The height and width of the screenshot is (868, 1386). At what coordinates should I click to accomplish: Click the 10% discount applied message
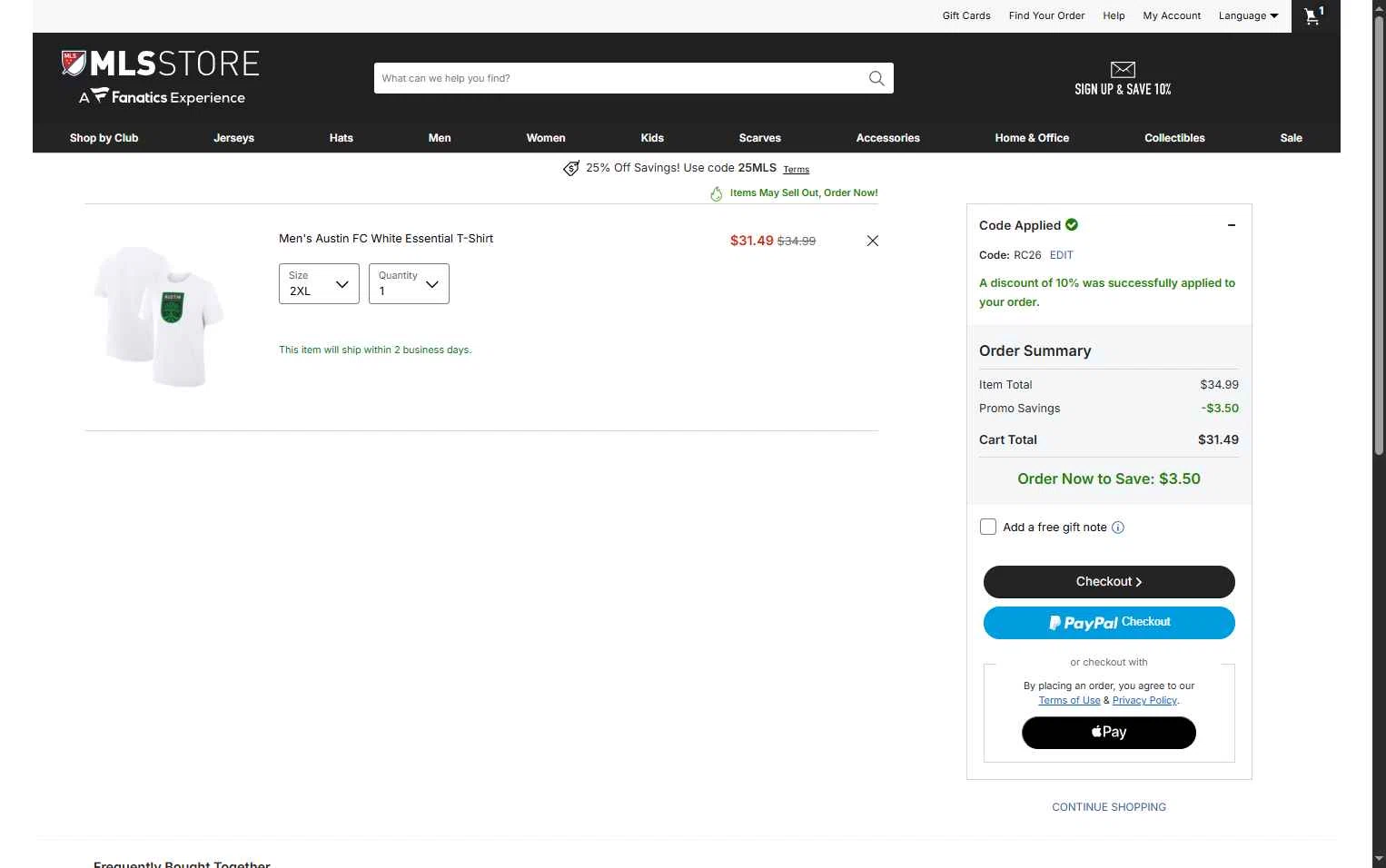tap(1107, 292)
